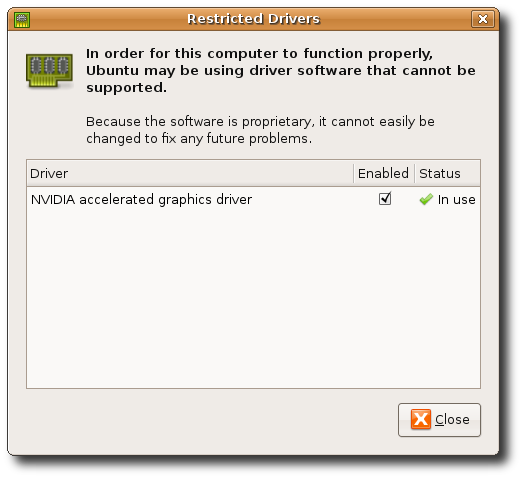Image resolution: width=523 pixels, height=479 pixels.
Task: Click divider between Driver and Enabled headers
Action: (x=354, y=173)
